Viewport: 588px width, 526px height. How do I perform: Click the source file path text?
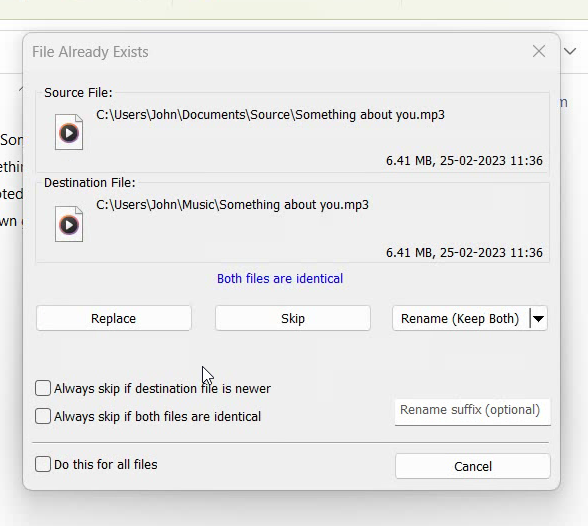[x=270, y=115]
